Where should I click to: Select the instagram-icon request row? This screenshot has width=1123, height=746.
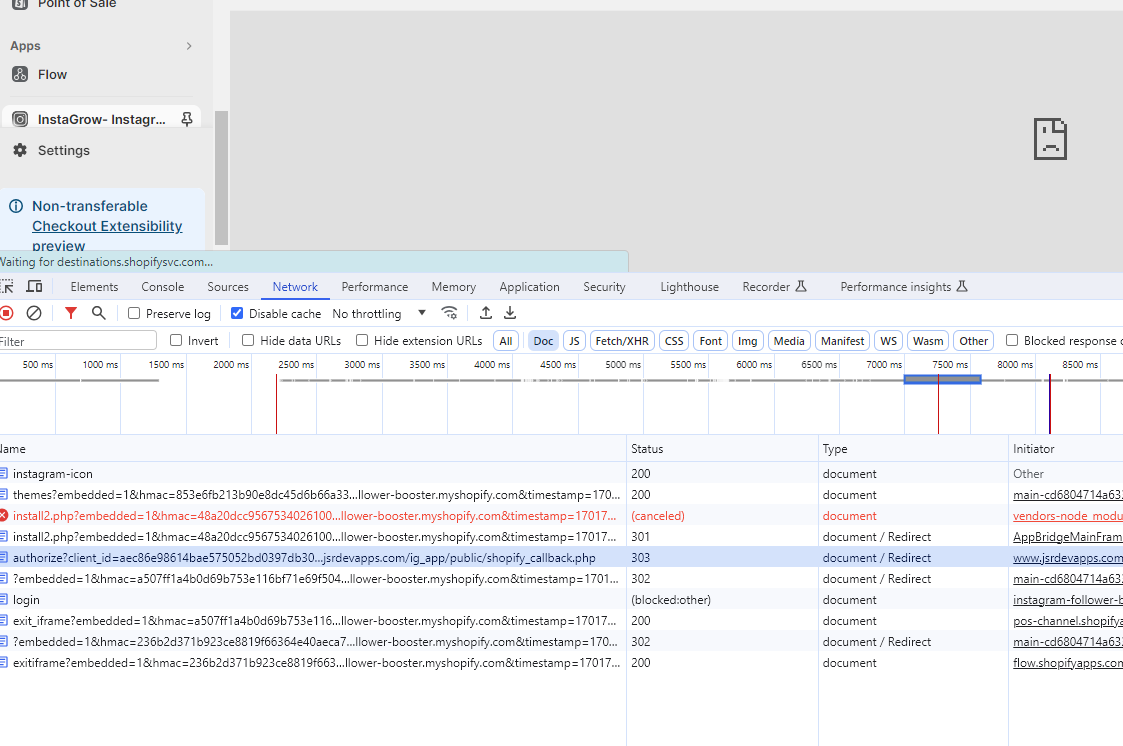point(562,474)
